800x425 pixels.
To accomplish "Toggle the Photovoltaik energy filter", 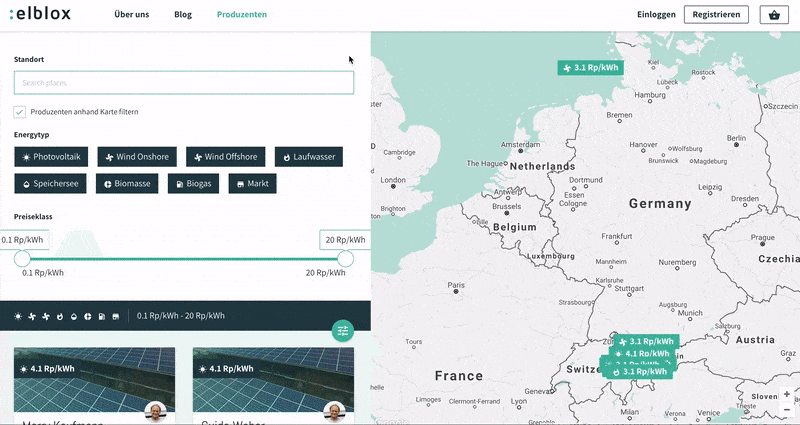I will point(51,157).
